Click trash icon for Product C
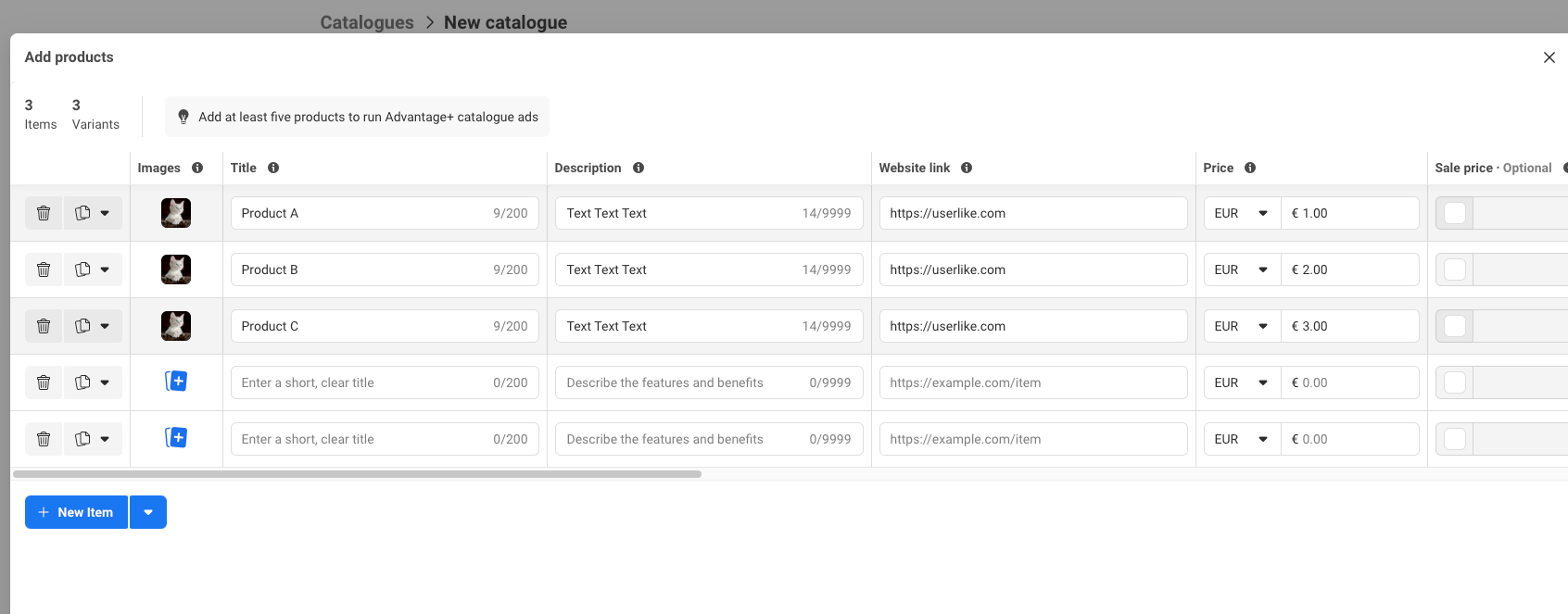Image resolution: width=1568 pixels, height=614 pixels. (x=44, y=326)
